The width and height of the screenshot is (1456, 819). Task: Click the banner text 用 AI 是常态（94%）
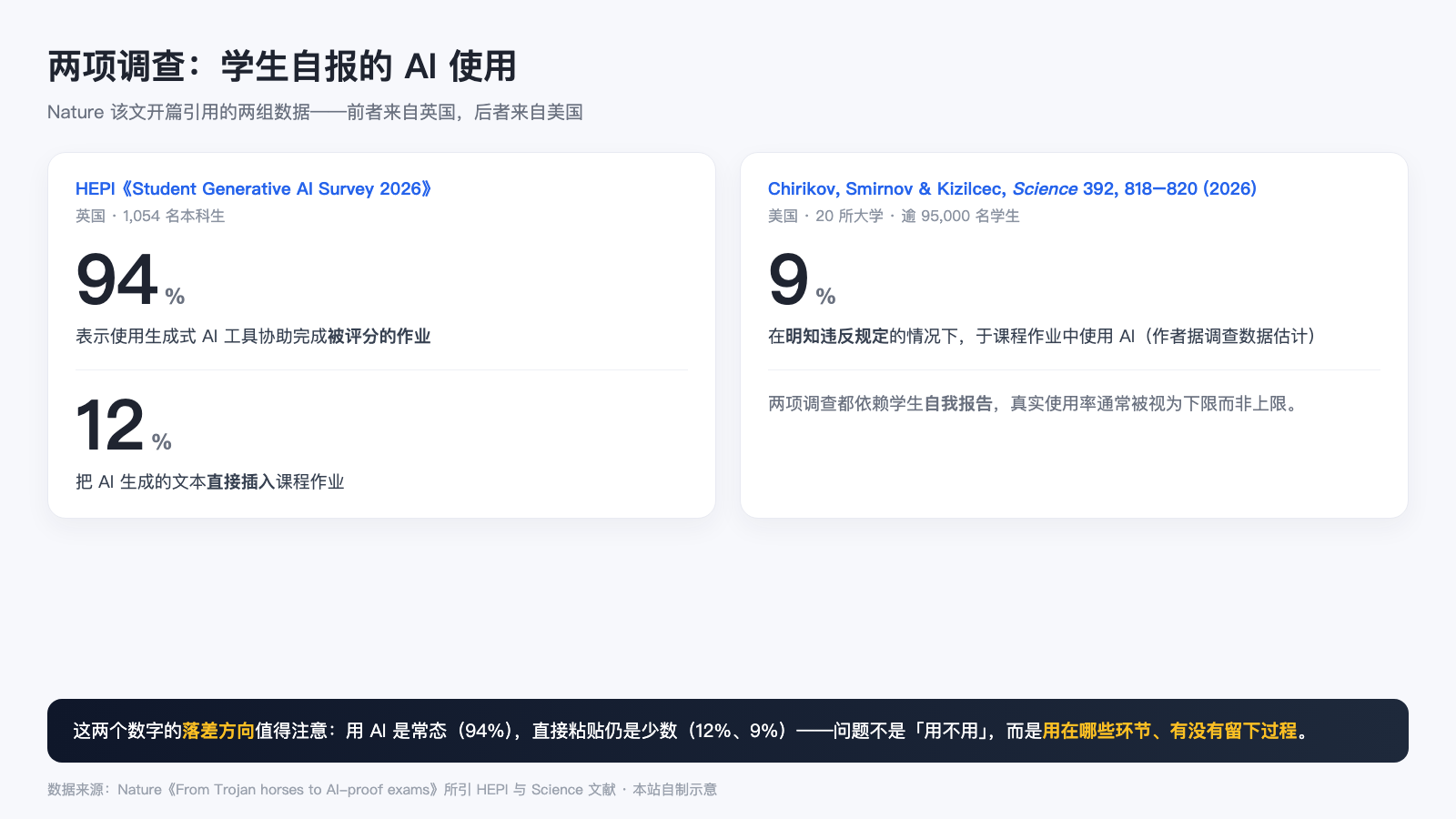(428, 731)
